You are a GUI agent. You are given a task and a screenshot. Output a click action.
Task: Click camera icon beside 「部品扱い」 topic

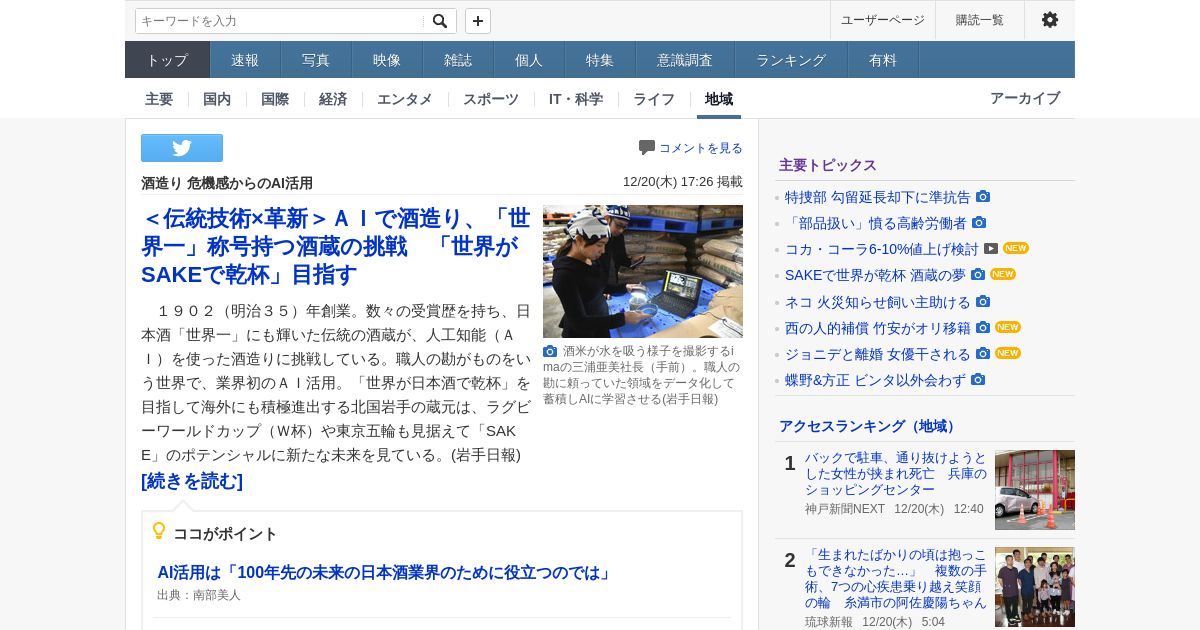coord(979,222)
